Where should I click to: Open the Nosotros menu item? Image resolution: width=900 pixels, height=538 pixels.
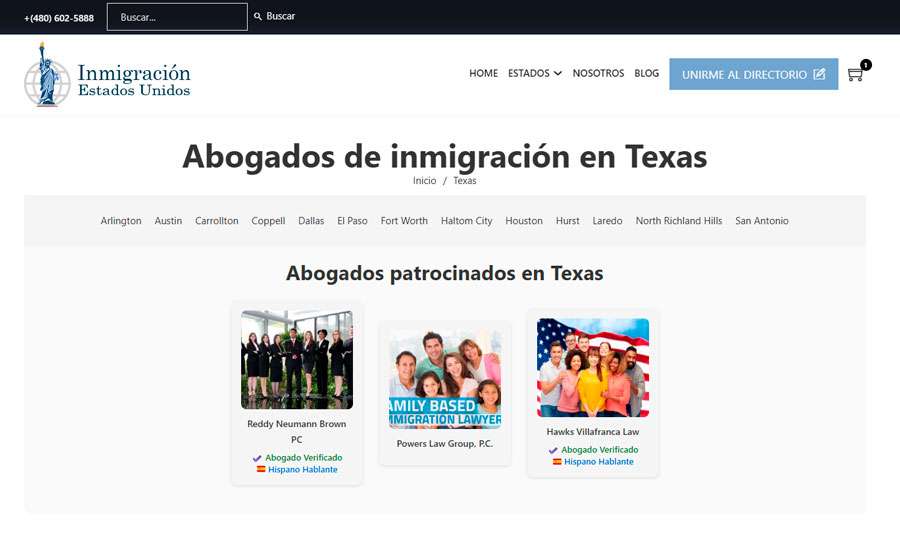point(598,73)
